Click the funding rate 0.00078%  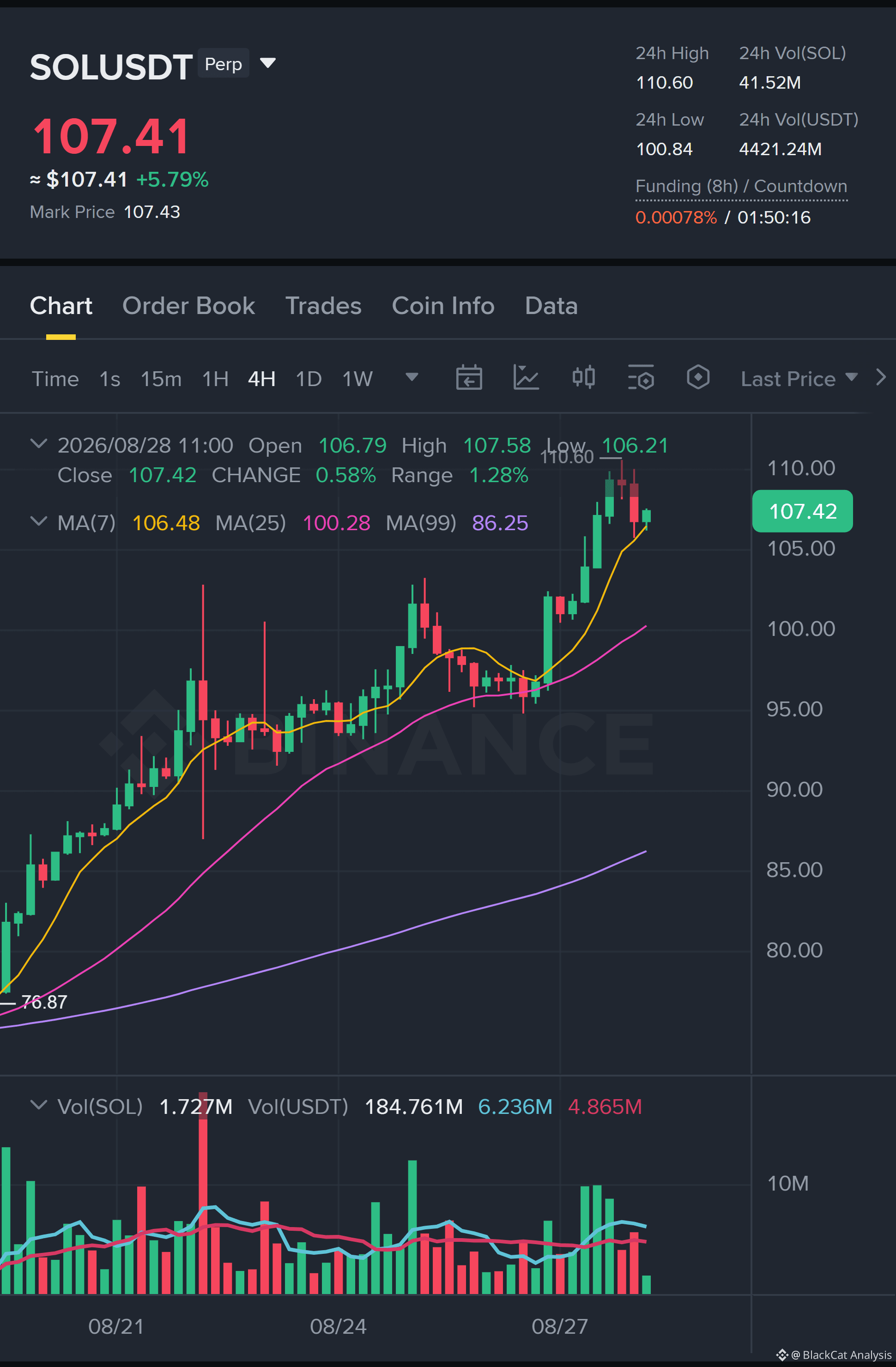pos(676,218)
